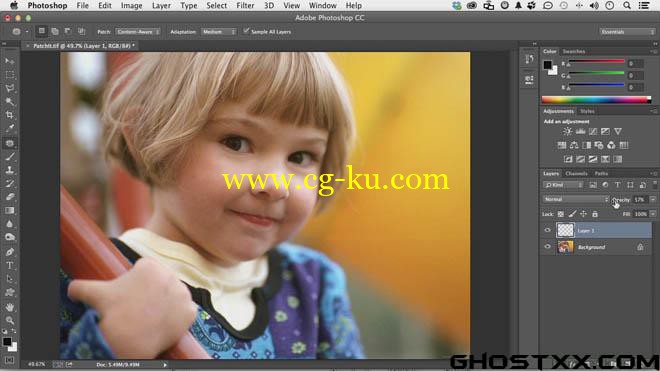Toggle lock image pixels

[572, 214]
